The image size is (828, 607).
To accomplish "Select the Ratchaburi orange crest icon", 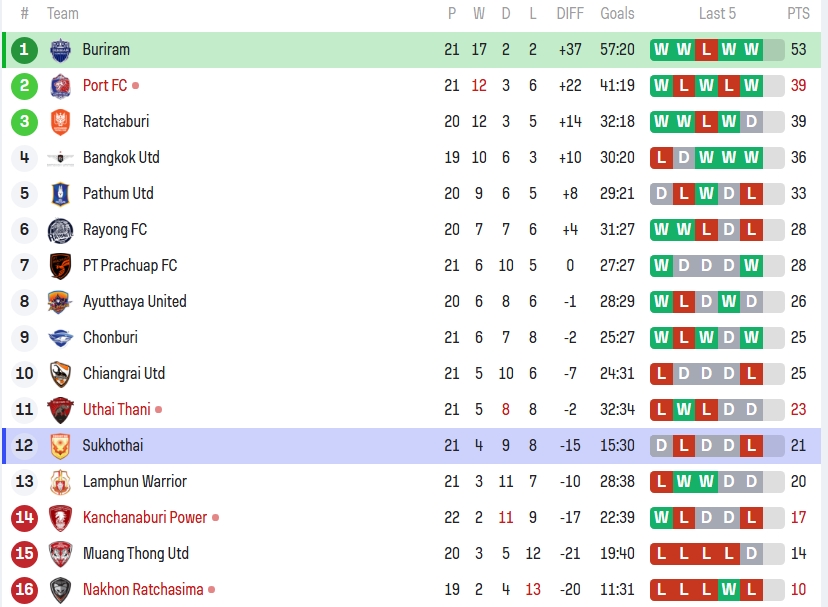I will (60, 122).
